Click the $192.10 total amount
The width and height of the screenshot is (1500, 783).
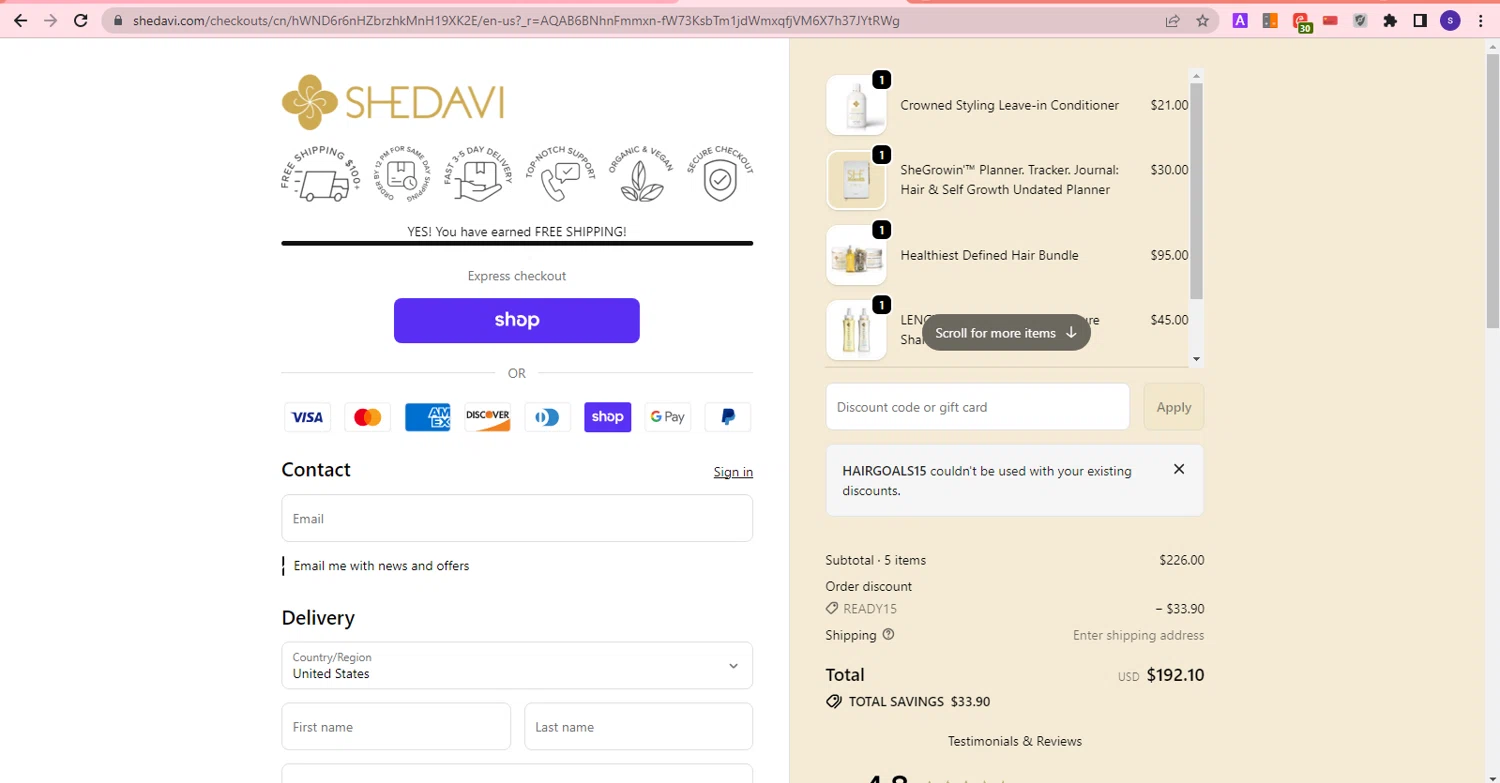pyautogui.click(x=1175, y=675)
